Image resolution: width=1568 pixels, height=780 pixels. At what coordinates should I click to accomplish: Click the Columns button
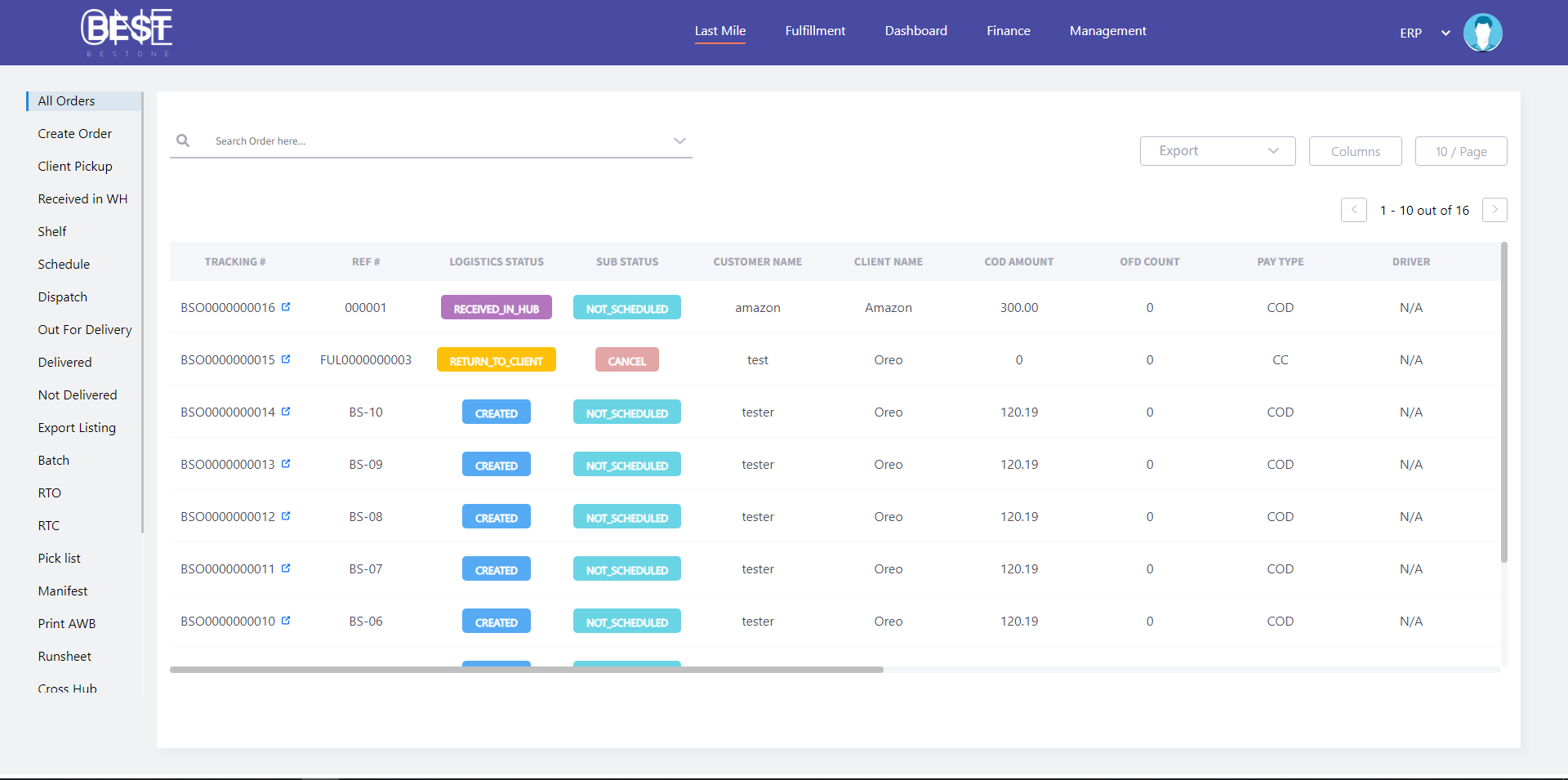(1355, 151)
